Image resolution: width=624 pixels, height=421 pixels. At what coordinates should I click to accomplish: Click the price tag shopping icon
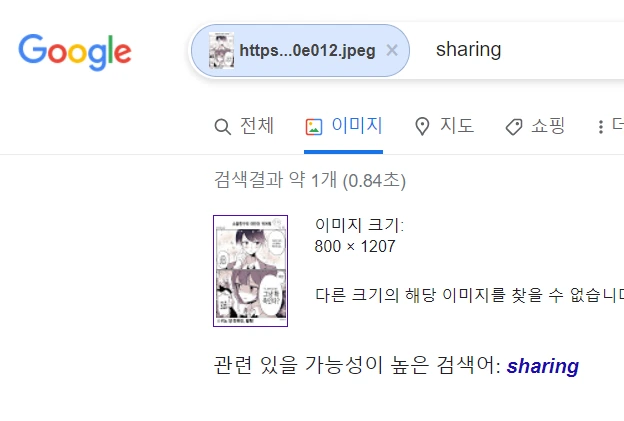coord(514,127)
